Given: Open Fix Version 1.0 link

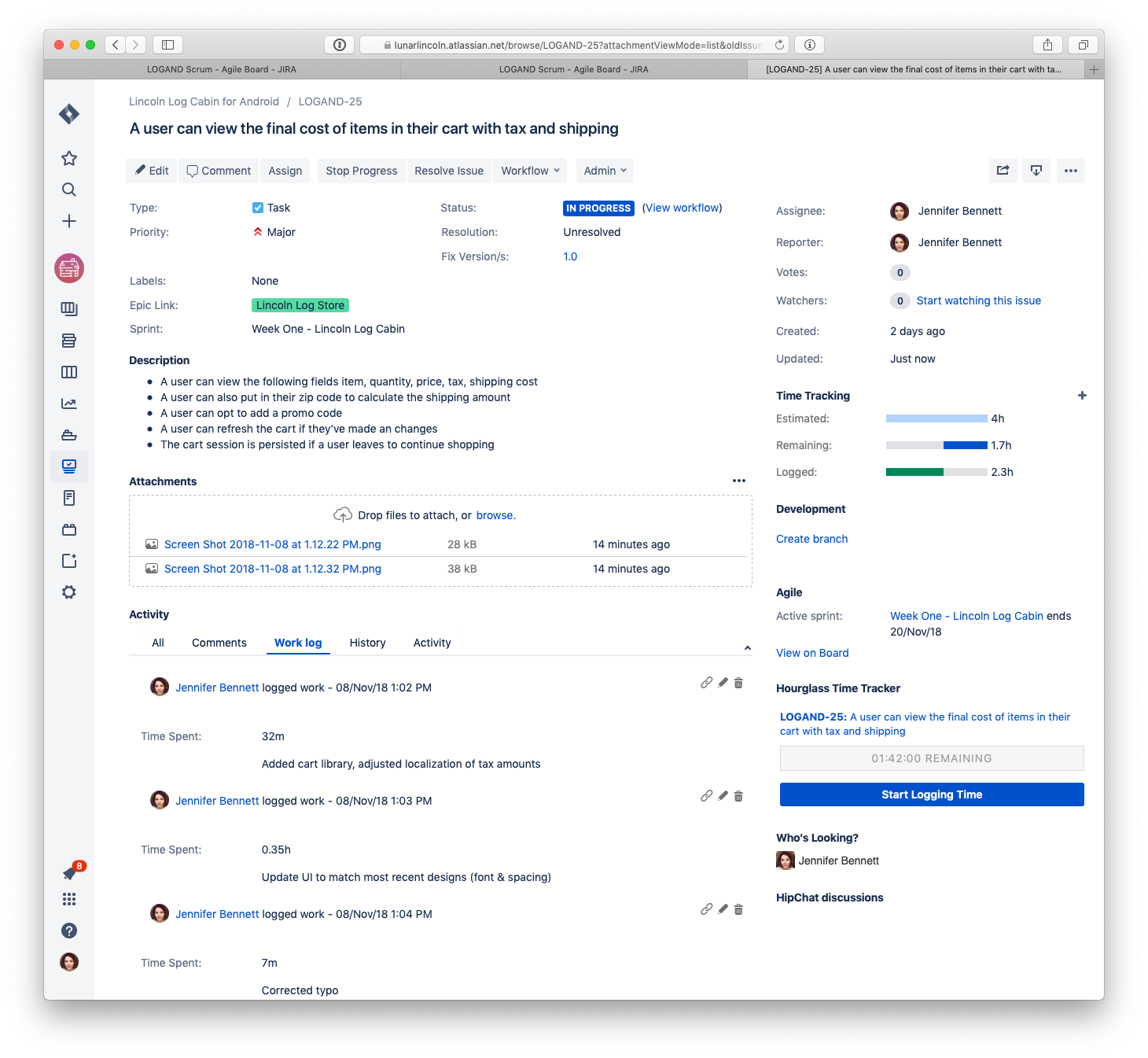Looking at the screenshot, I should click(x=570, y=256).
